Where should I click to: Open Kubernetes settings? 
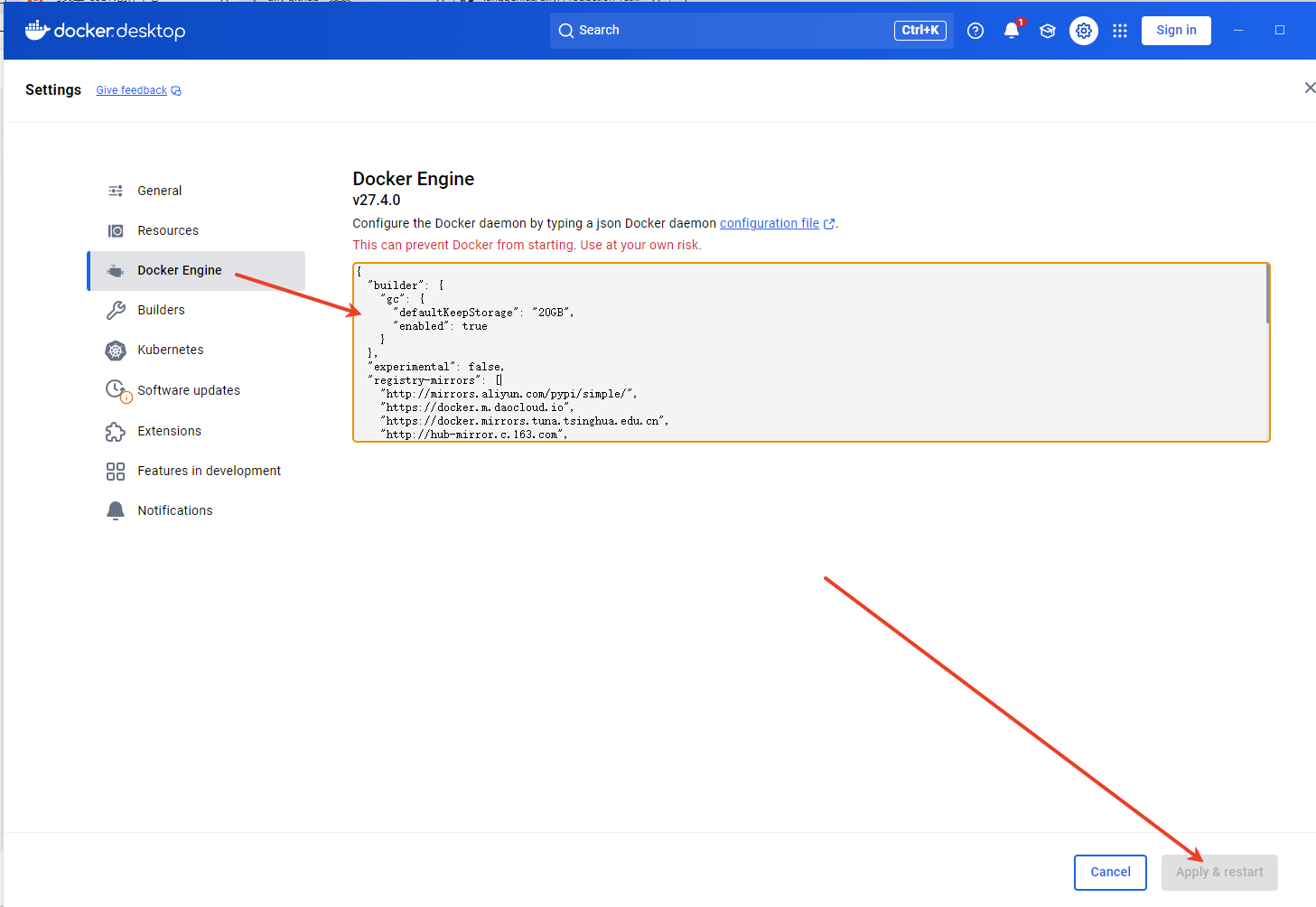[196, 350]
